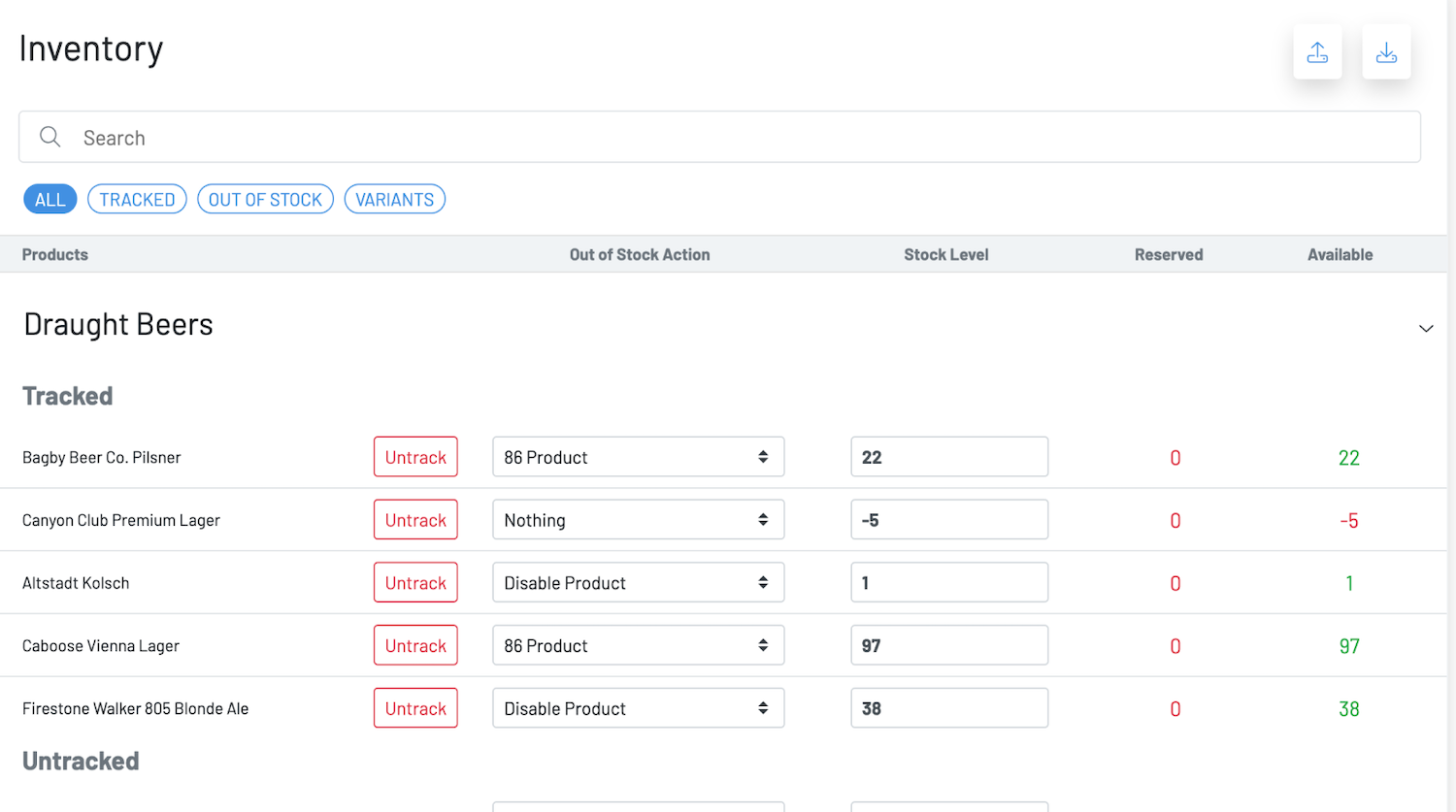1456x812 pixels.
Task: Show the VARIANTS filter
Action: tap(394, 200)
